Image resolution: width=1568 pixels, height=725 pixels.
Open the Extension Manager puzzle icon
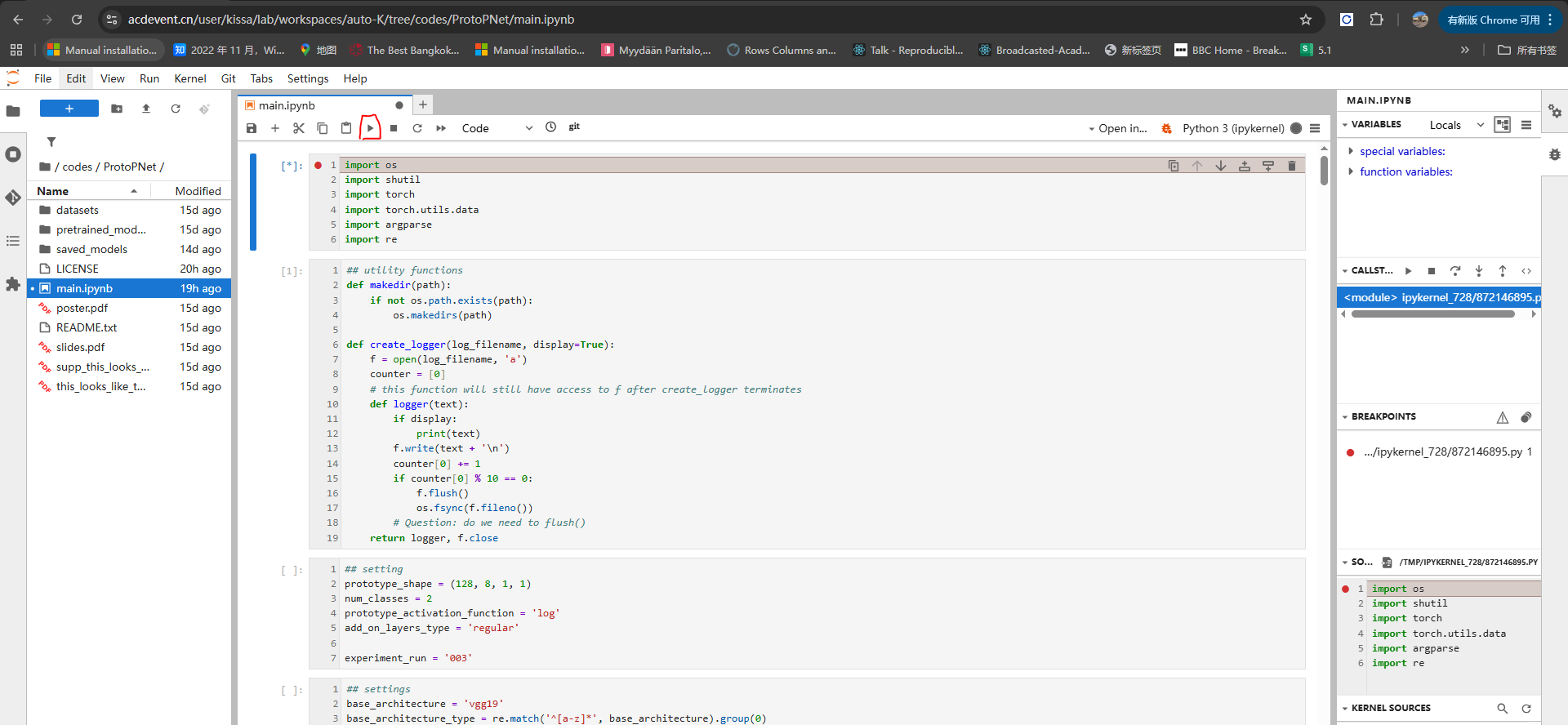coord(13,284)
